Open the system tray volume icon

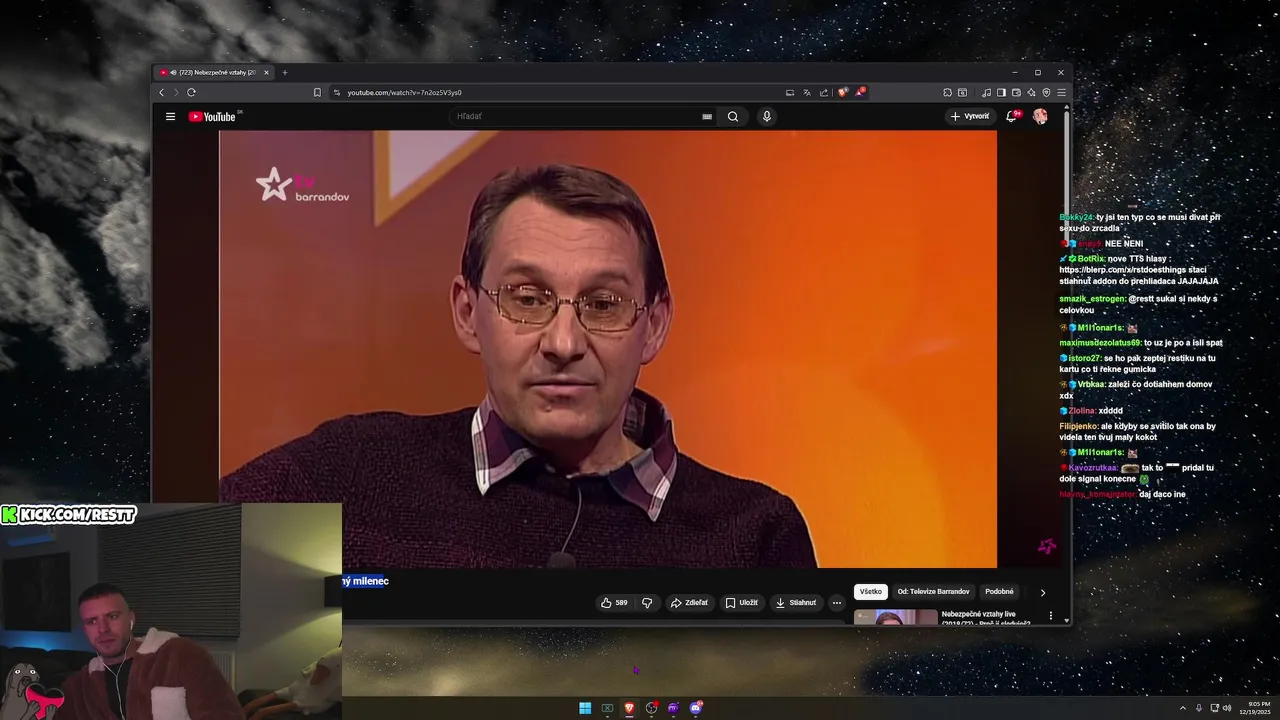click(1228, 708)
